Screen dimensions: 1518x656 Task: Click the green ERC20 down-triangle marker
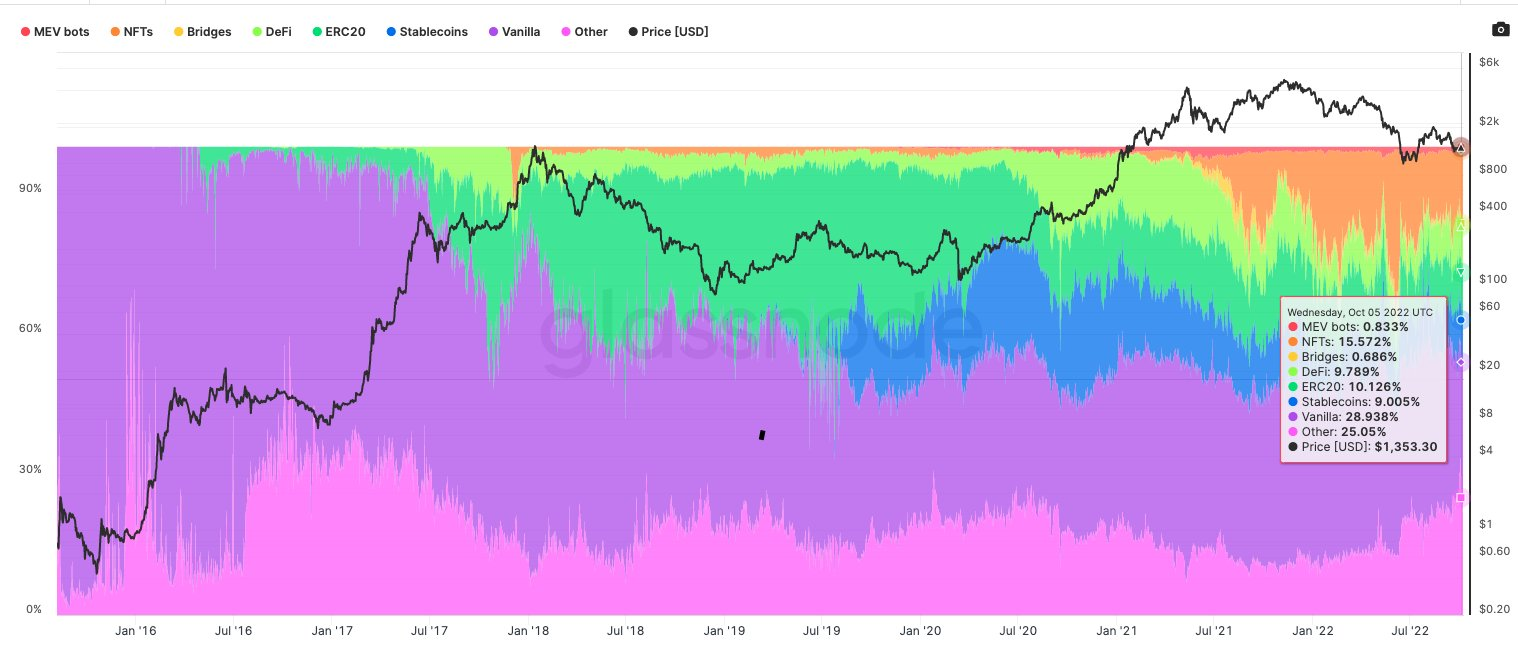click(1461, 272)
